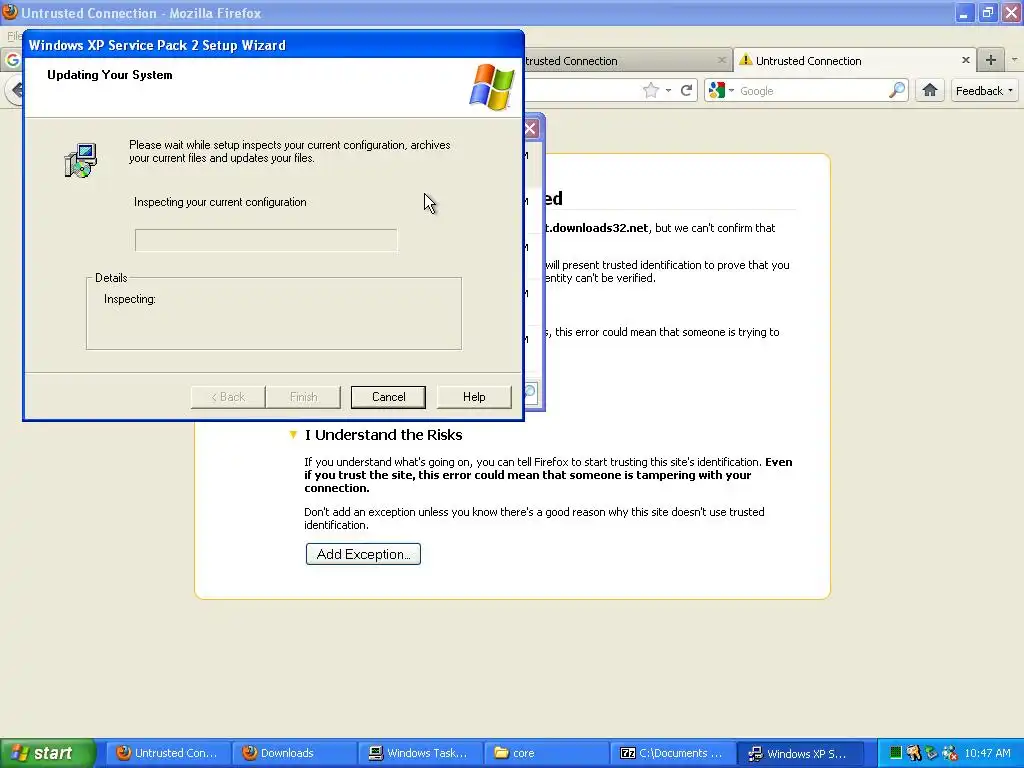Open the bookmark star dropdown arrow
The image size is (1024, 768).
(x=668, y=91)
